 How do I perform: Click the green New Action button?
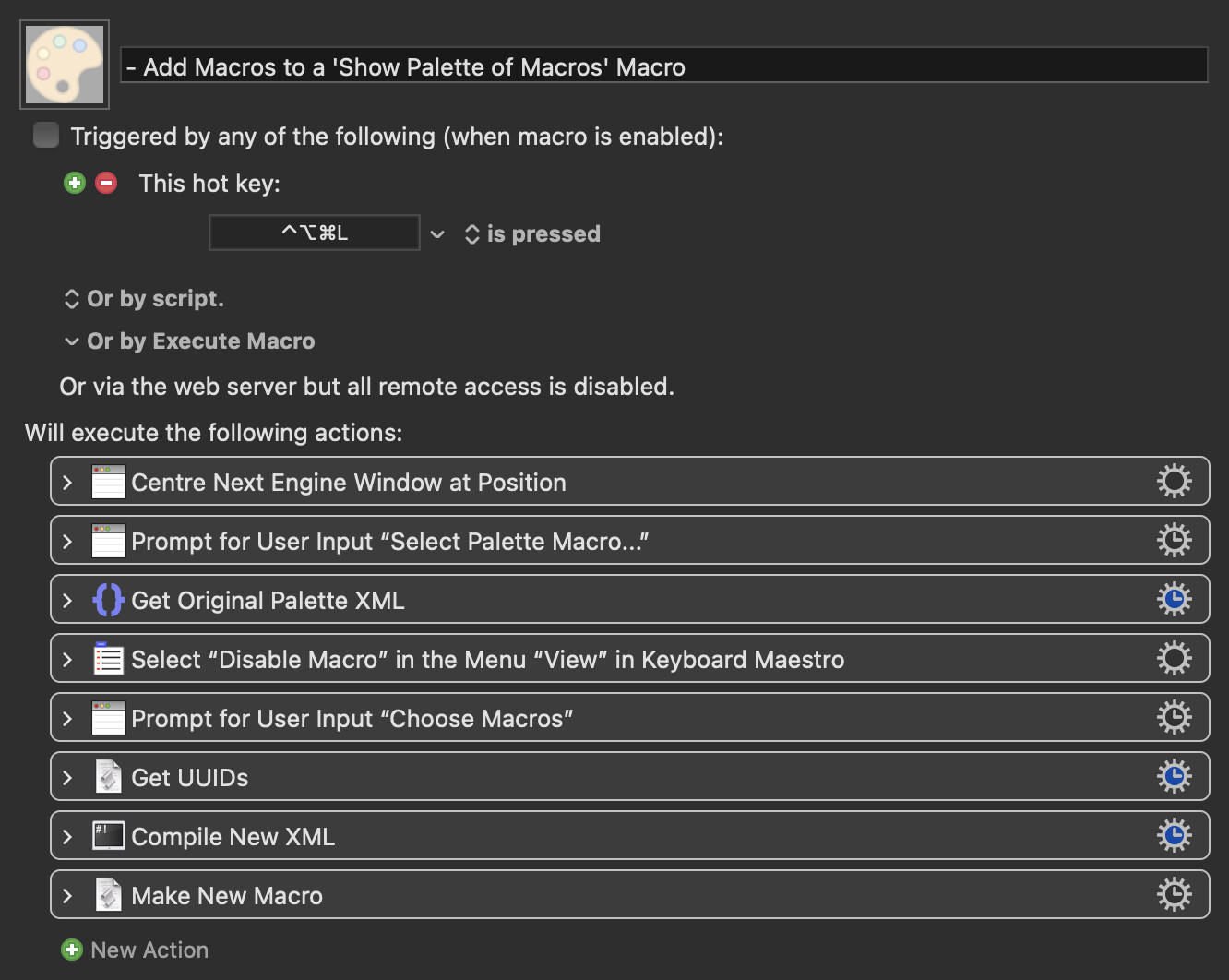(72, 950)
